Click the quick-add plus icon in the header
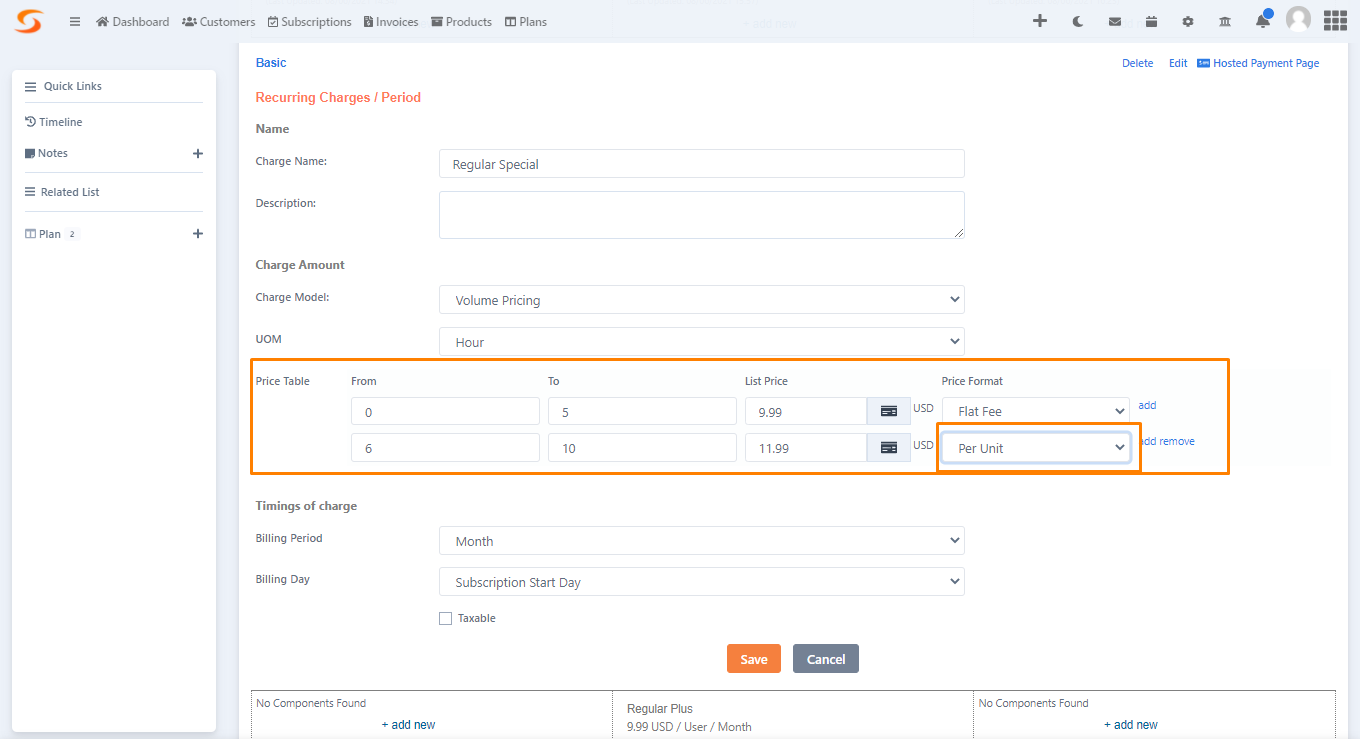Screen dimensions: 1360x739 (x=1040, y=19)
